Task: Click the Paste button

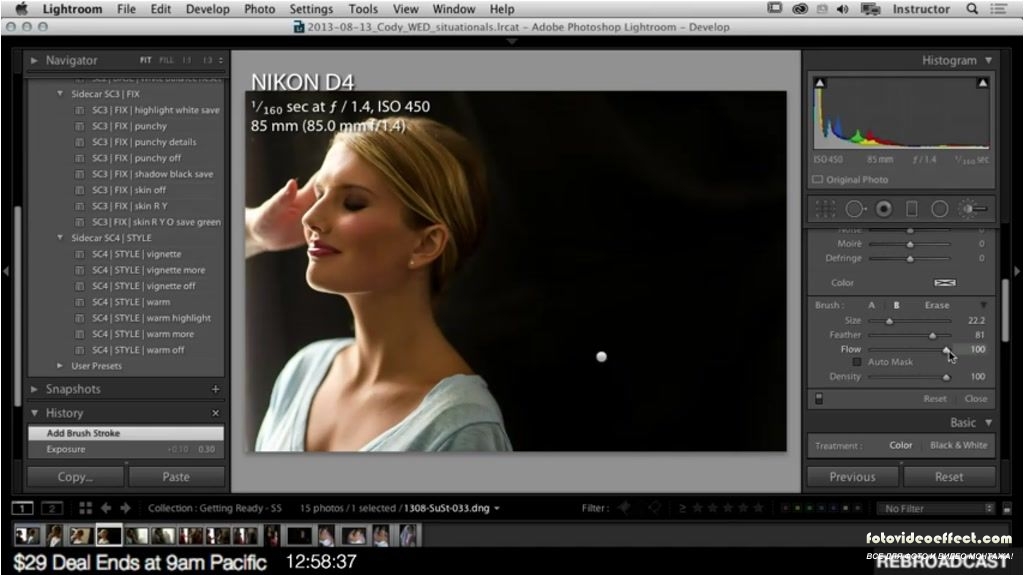Action: 176,477
